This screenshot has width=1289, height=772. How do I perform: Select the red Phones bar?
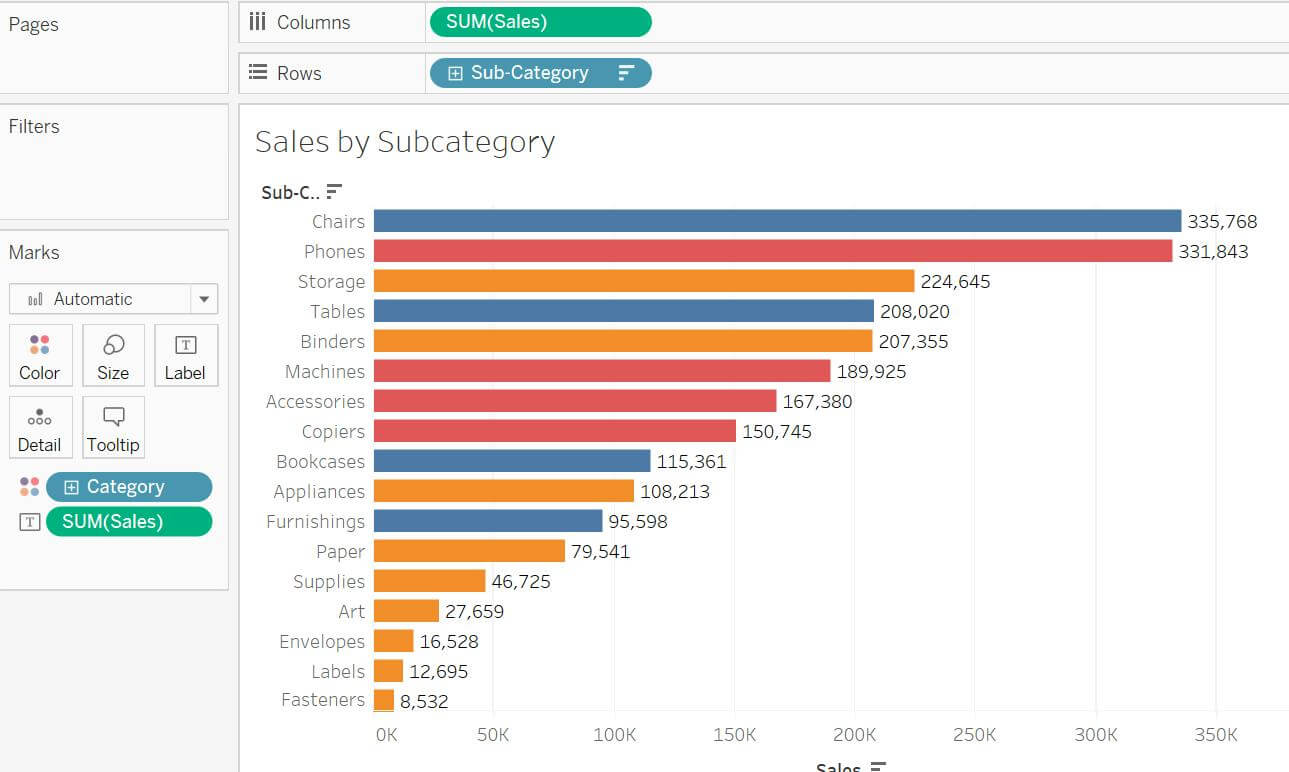click(772, 251)
